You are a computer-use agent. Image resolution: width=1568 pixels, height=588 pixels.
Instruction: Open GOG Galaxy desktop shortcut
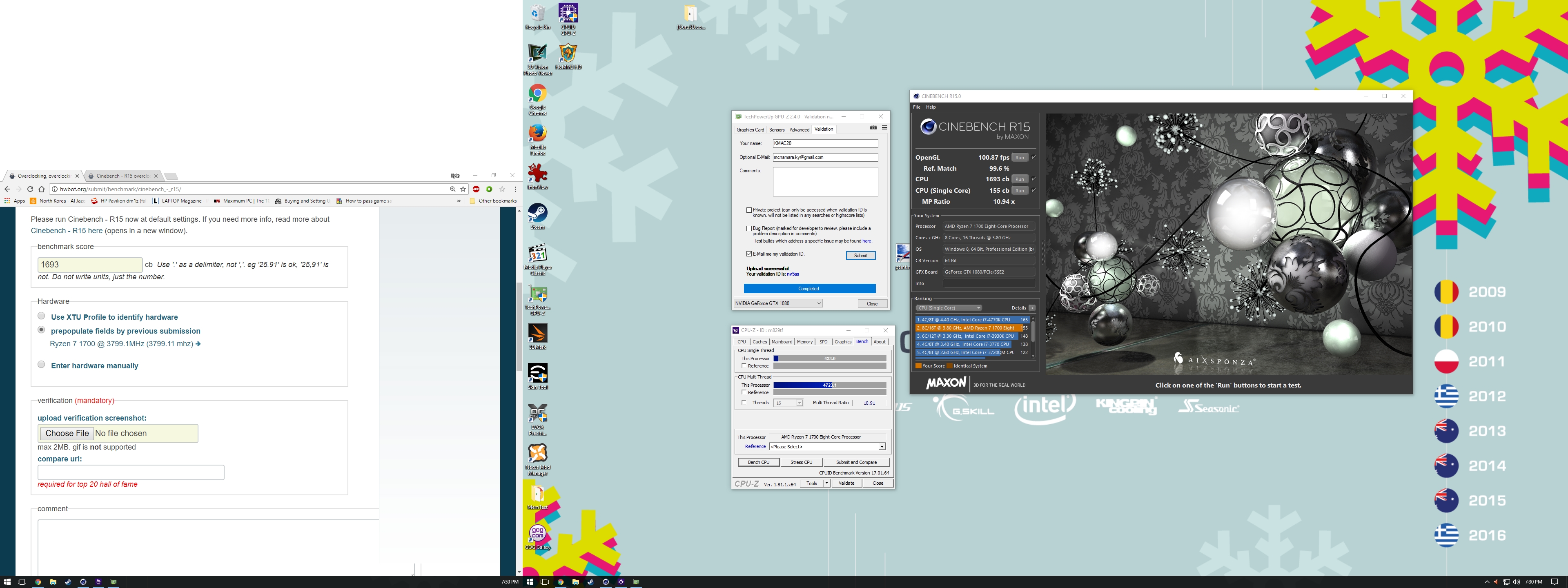[537, 537]
